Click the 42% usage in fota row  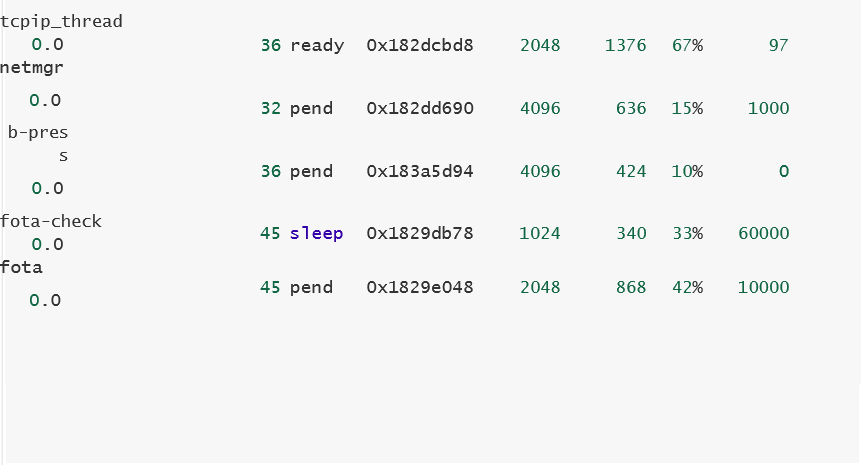pyautogui.click(x=687, y=287)
